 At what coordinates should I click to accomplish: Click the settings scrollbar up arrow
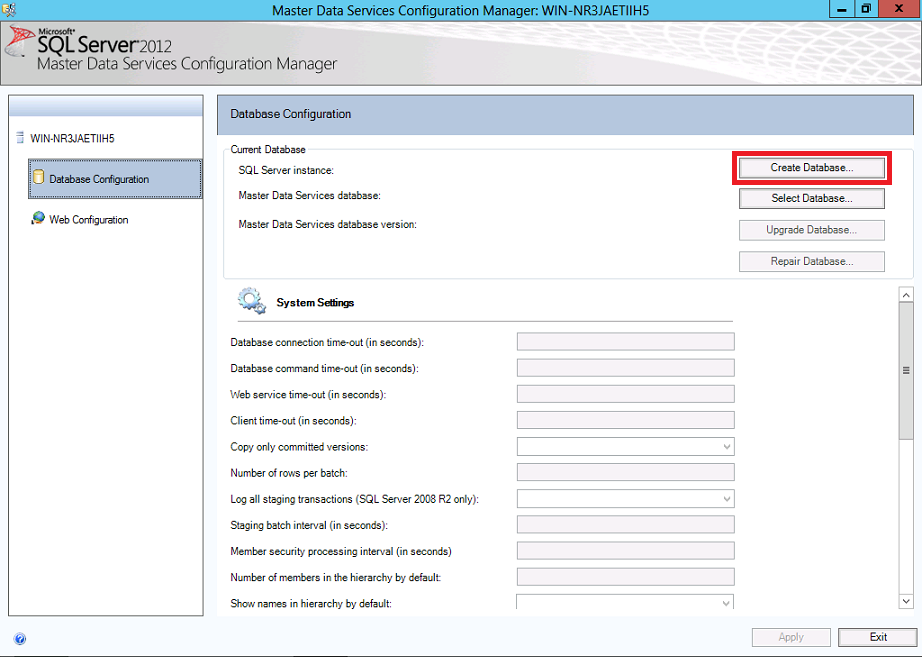coord(906,294)
